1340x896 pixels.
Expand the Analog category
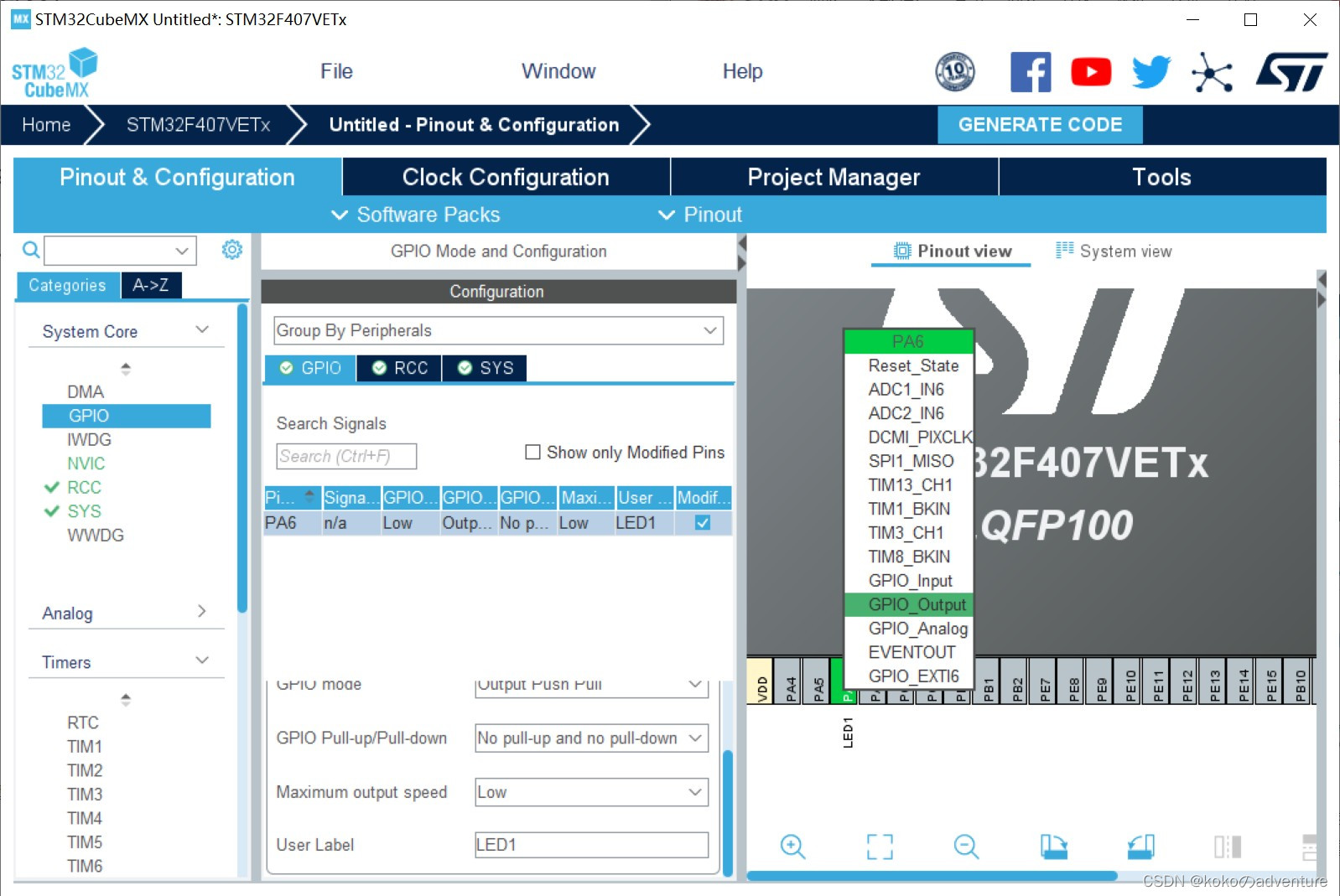[x=202, y=611]
